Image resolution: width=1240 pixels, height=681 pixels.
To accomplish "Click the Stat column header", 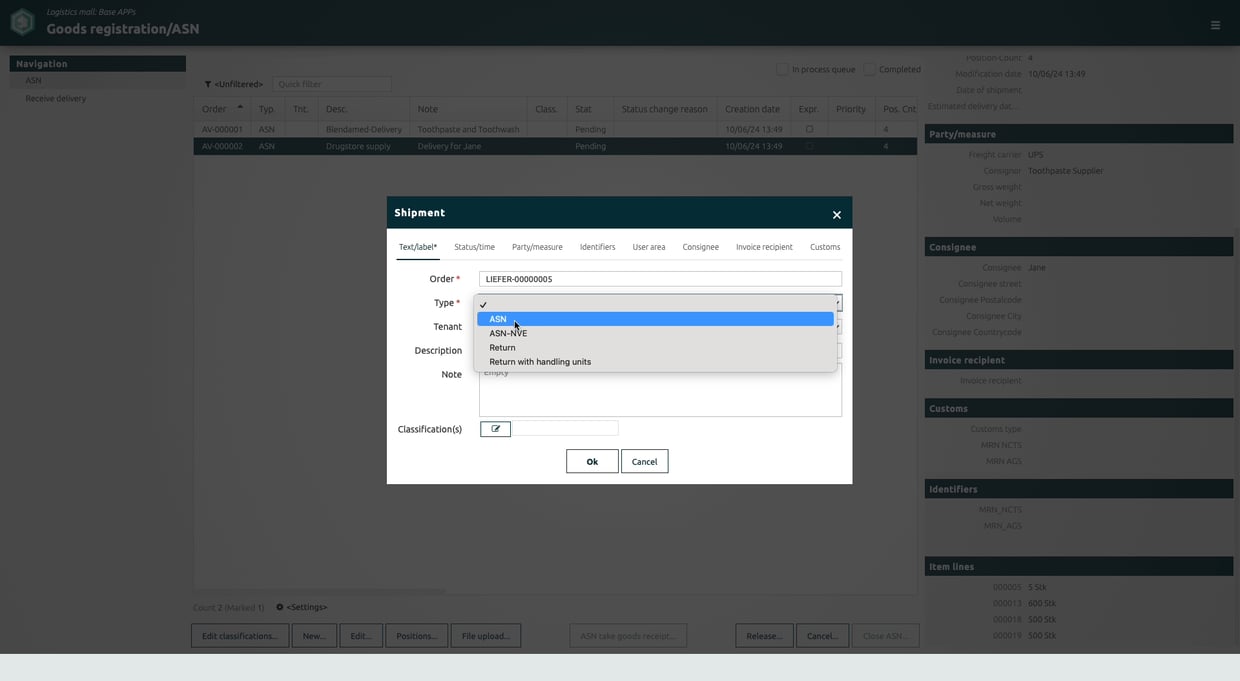I will 590,109.
